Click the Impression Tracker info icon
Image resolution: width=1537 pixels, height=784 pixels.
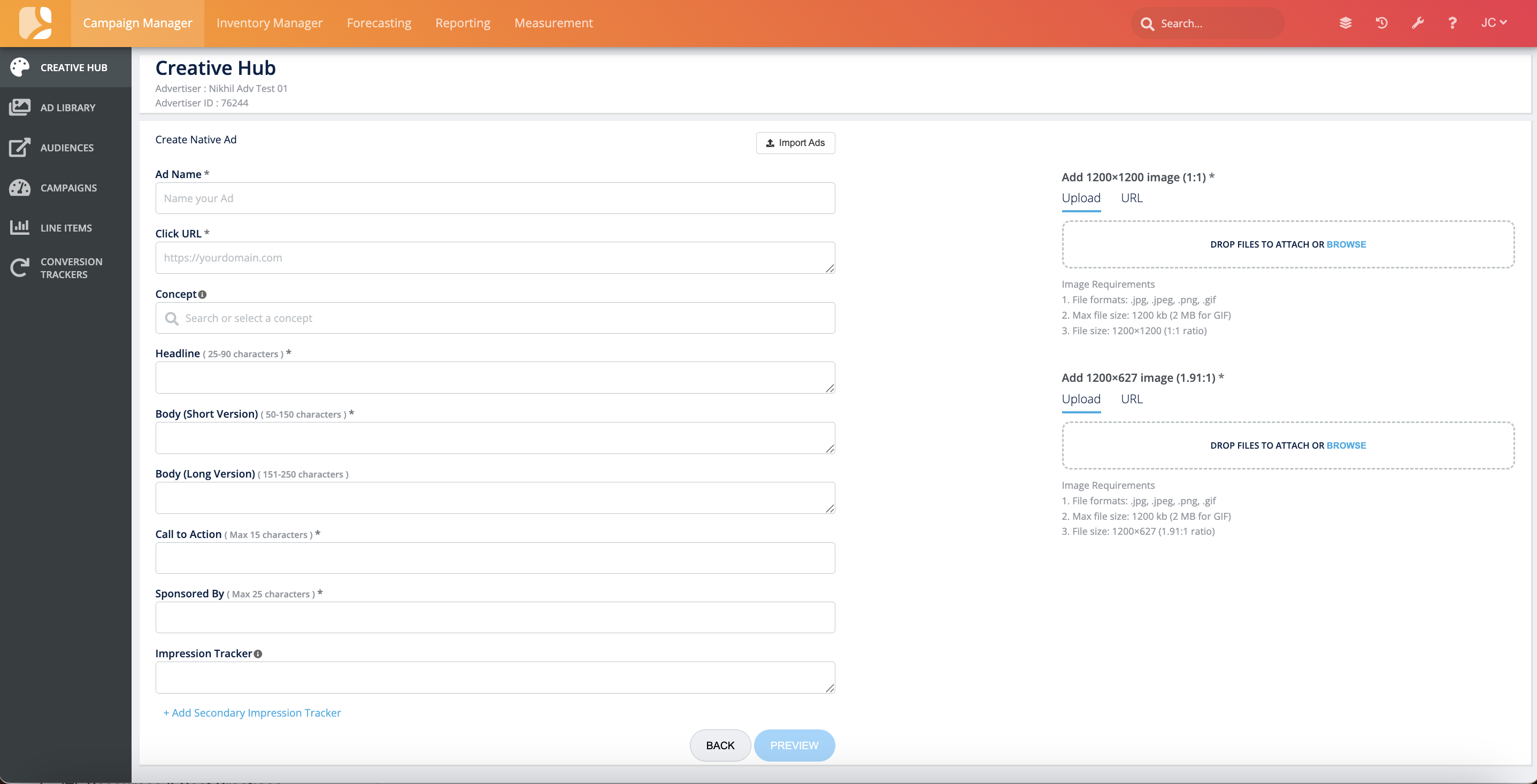(258, 654)
